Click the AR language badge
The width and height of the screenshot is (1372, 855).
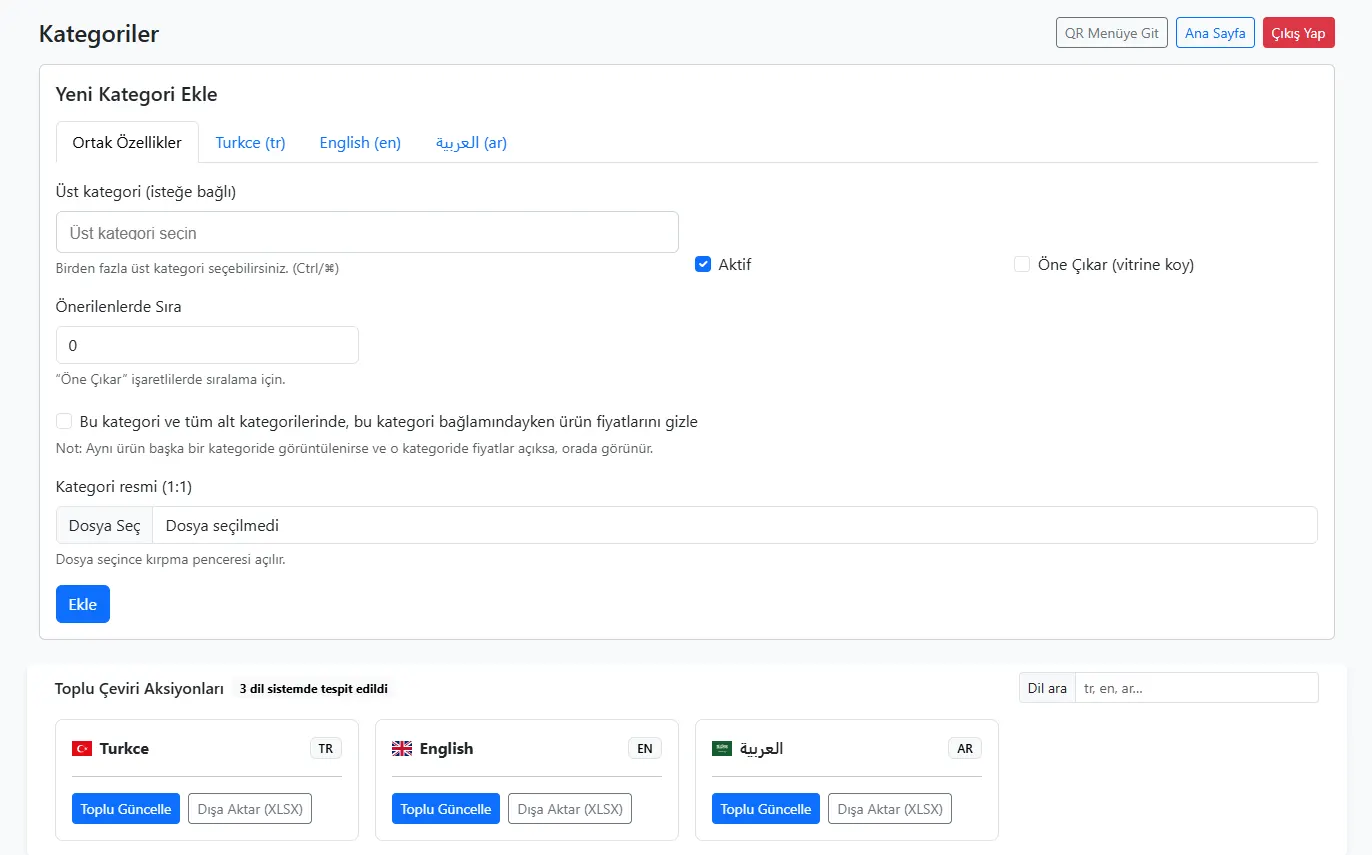click(965, 748)
